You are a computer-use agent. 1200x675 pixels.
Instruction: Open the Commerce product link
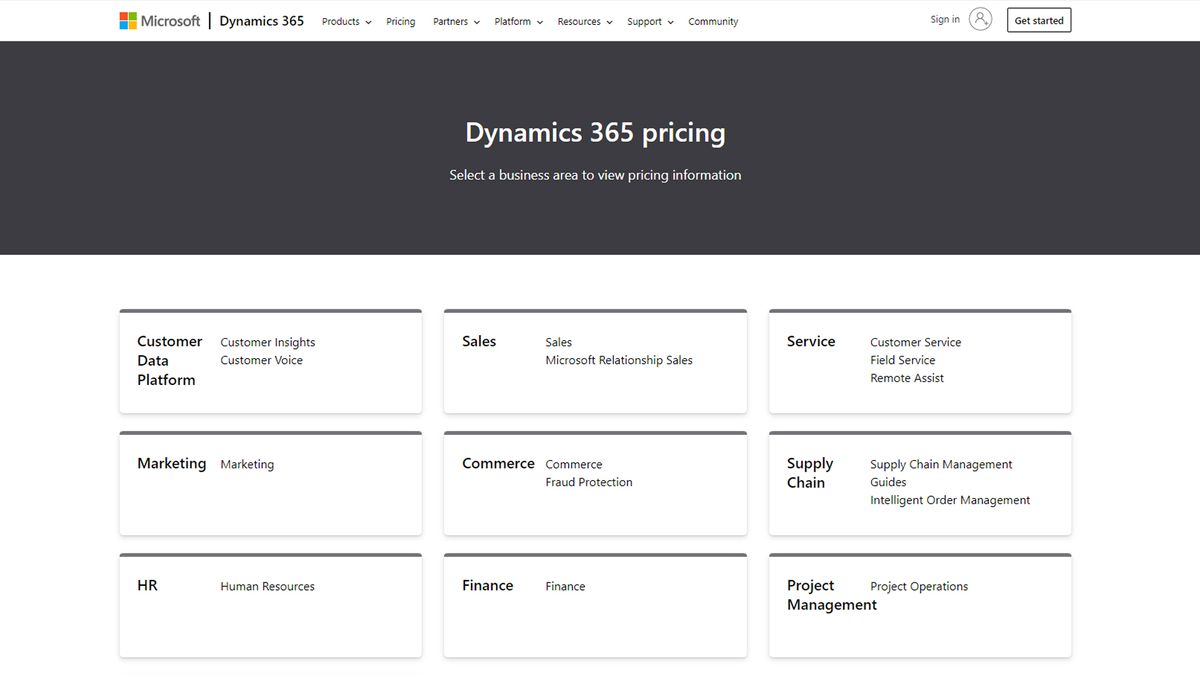tap(574, 464)
